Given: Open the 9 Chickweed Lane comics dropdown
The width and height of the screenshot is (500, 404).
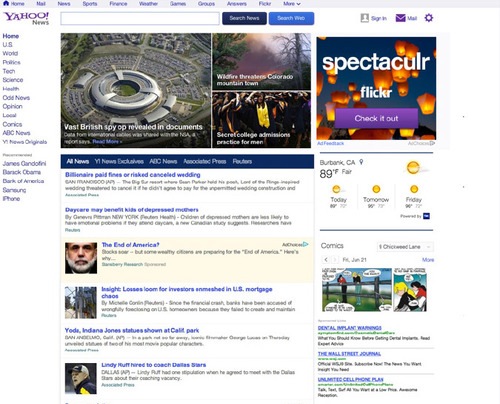Looking at the screenshot, I should pyautogui.click(x=405, y=247).
